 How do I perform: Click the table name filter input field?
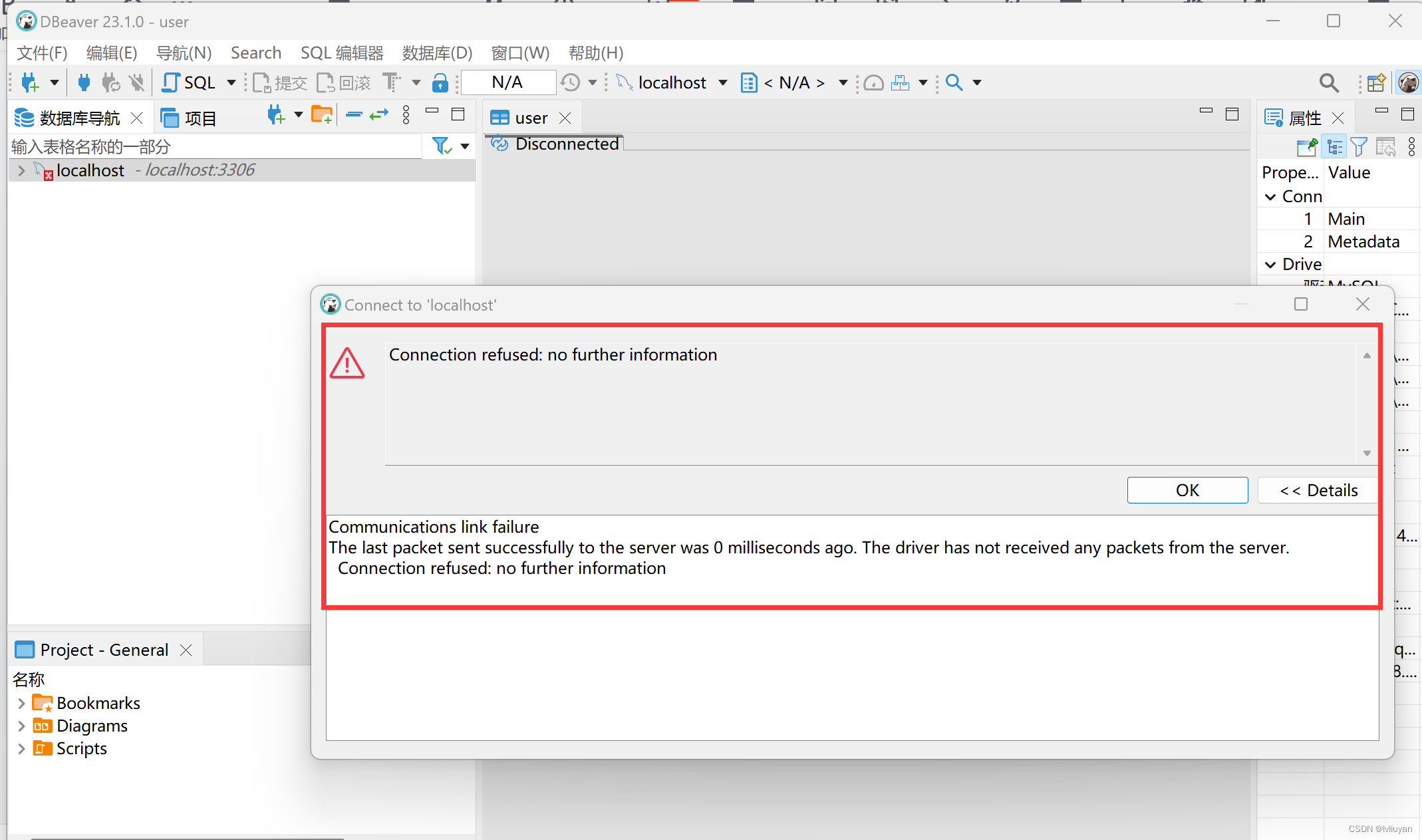tap(215, 146)
